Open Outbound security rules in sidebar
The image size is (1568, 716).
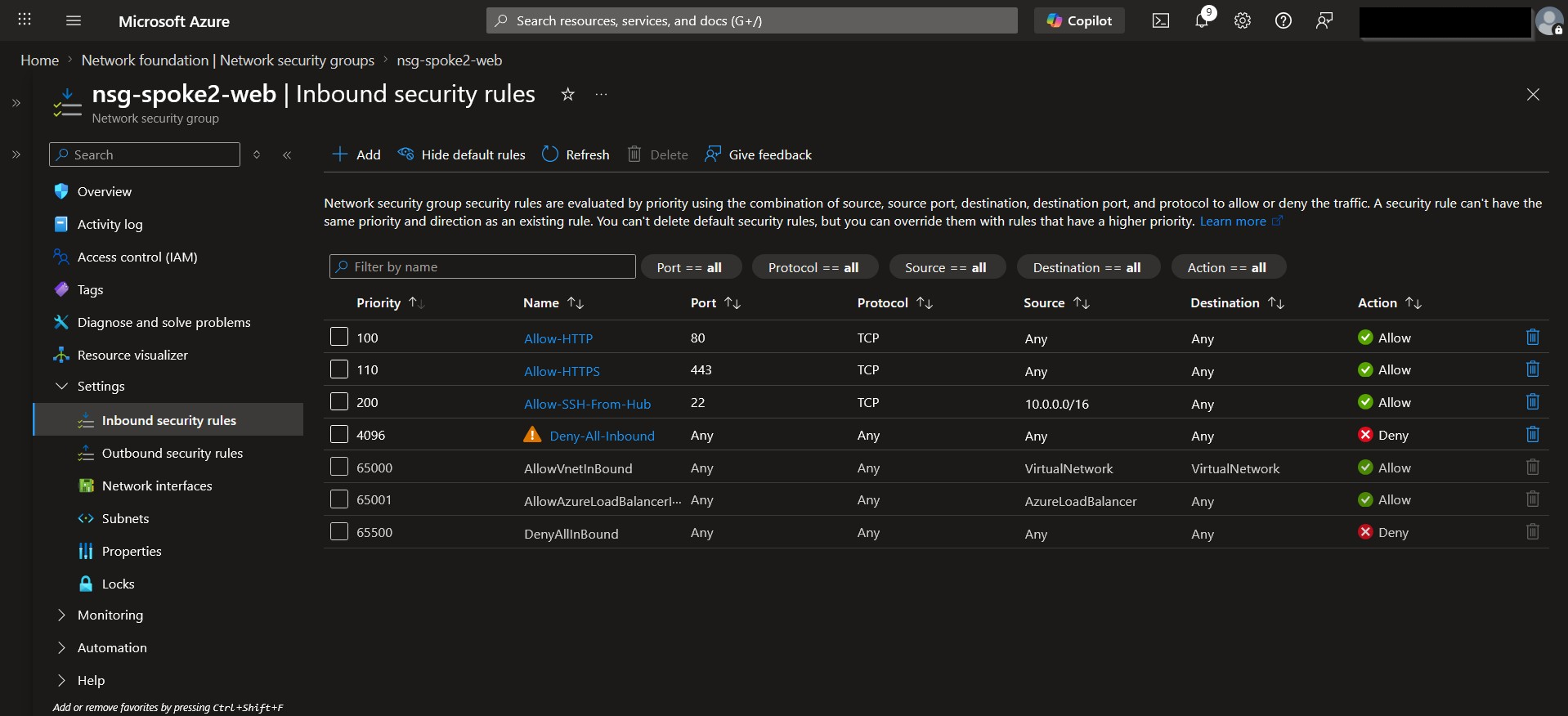(x=172, y=453)
